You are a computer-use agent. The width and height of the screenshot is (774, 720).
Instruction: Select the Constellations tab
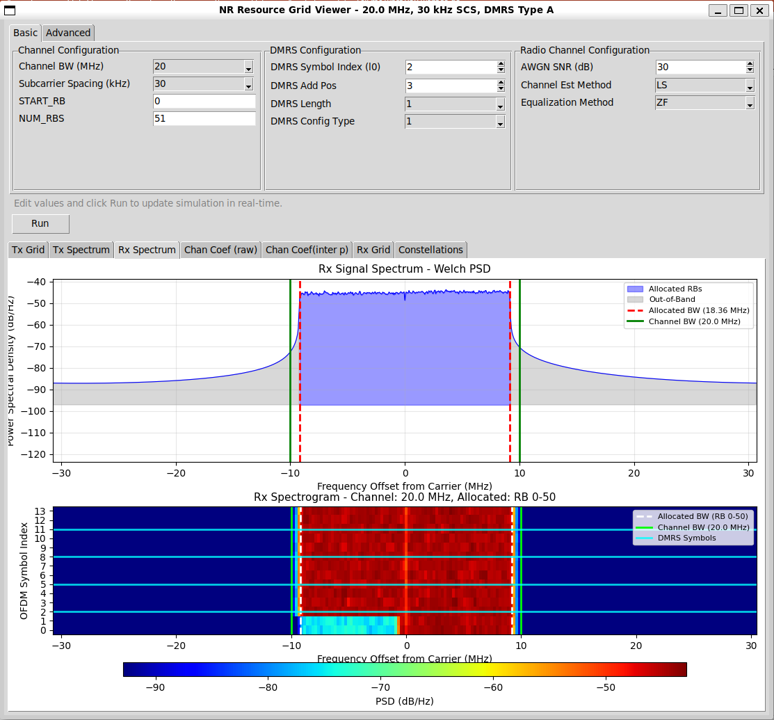pyautogui.click(x=431, y=250)
